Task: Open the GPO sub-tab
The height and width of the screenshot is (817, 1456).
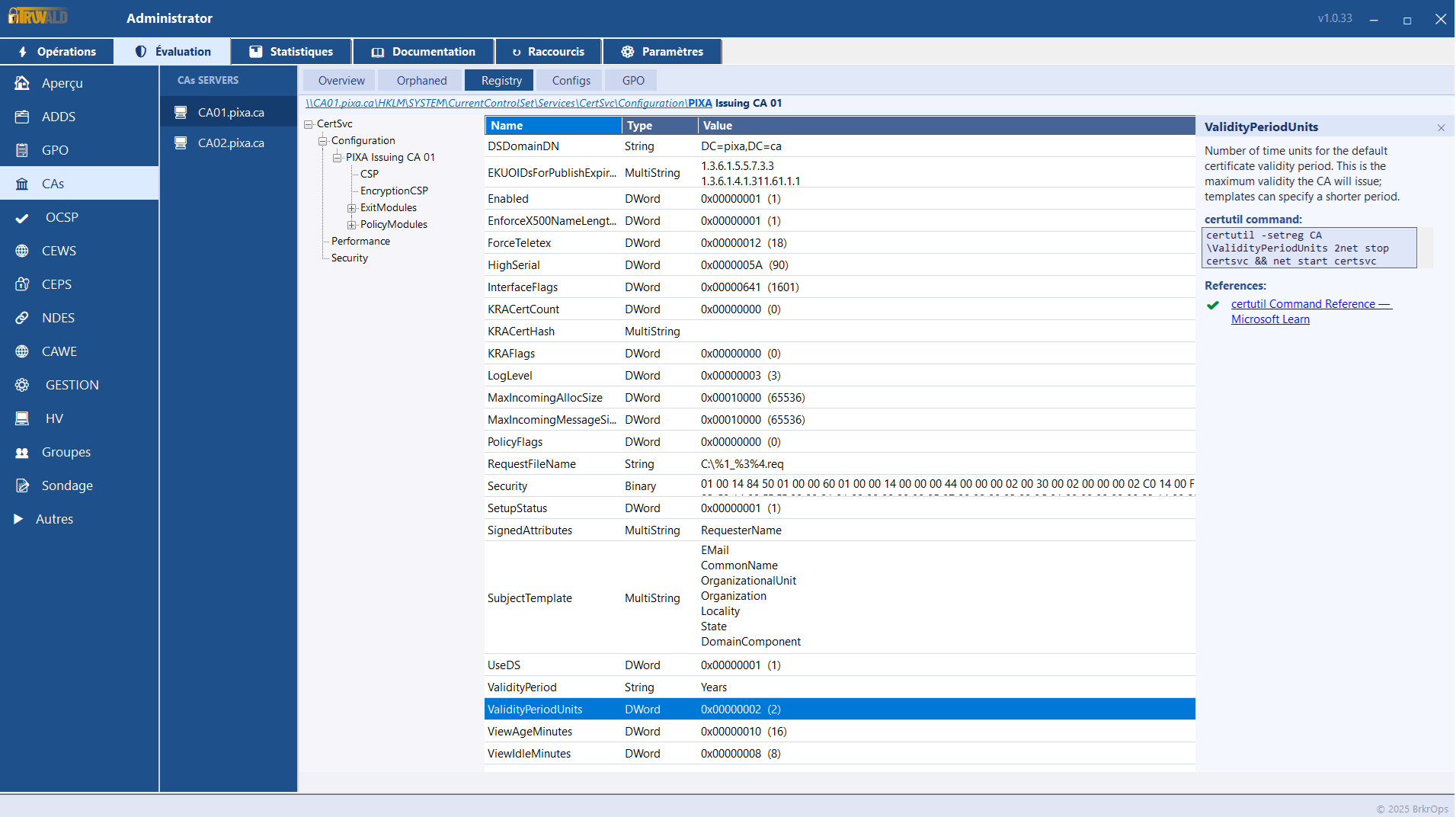Action: (x=632, y=80)
